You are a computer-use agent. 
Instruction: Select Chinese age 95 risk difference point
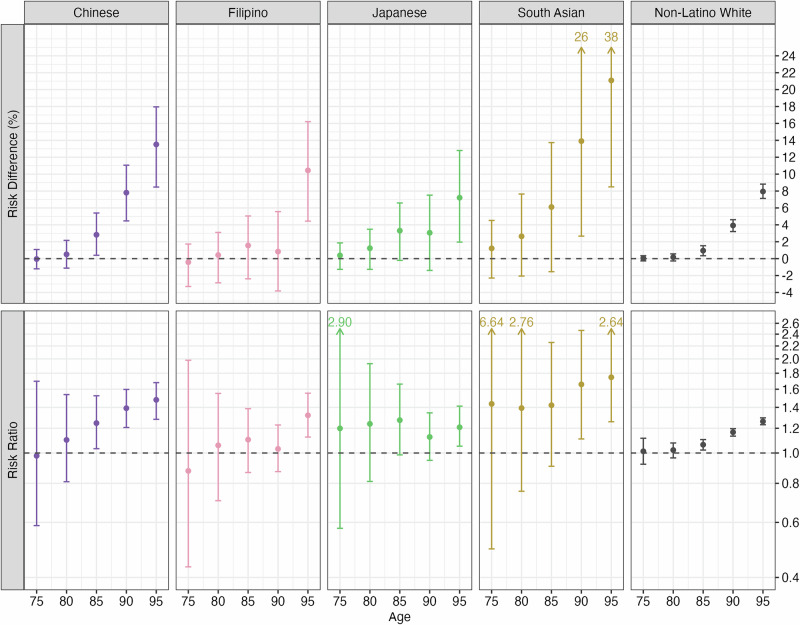coord(156,144)
